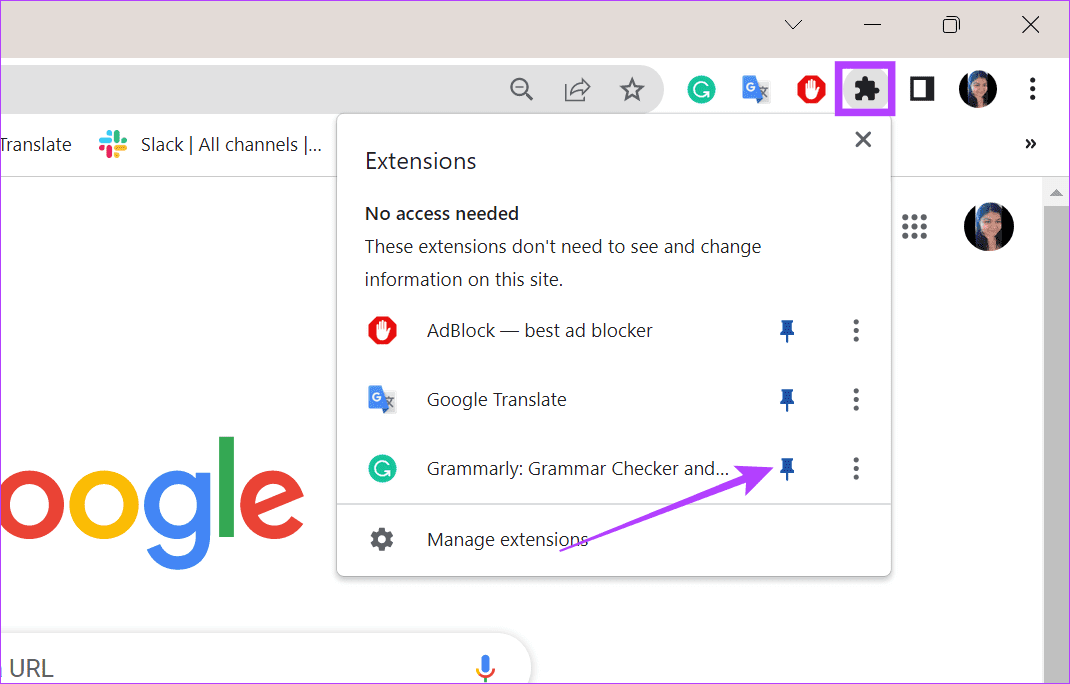Click the Grammarly: Grammar Checker entry
This screenshot has width=1070, height=684.
pos(577,468)
